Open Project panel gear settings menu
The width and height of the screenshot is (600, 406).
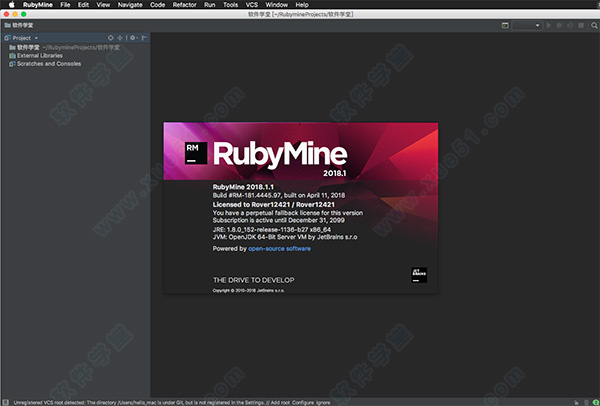coord(133,38)
